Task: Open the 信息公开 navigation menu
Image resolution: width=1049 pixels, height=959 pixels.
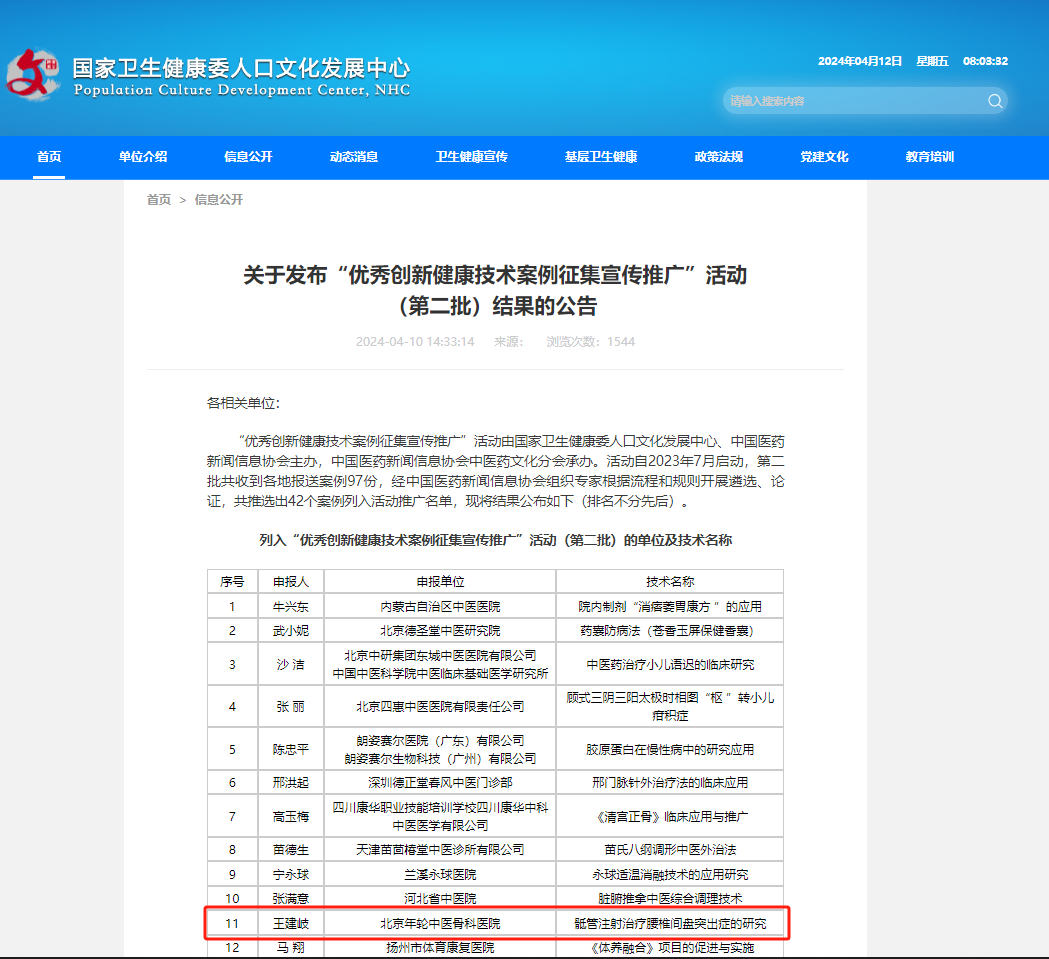Action: point(246,157)
